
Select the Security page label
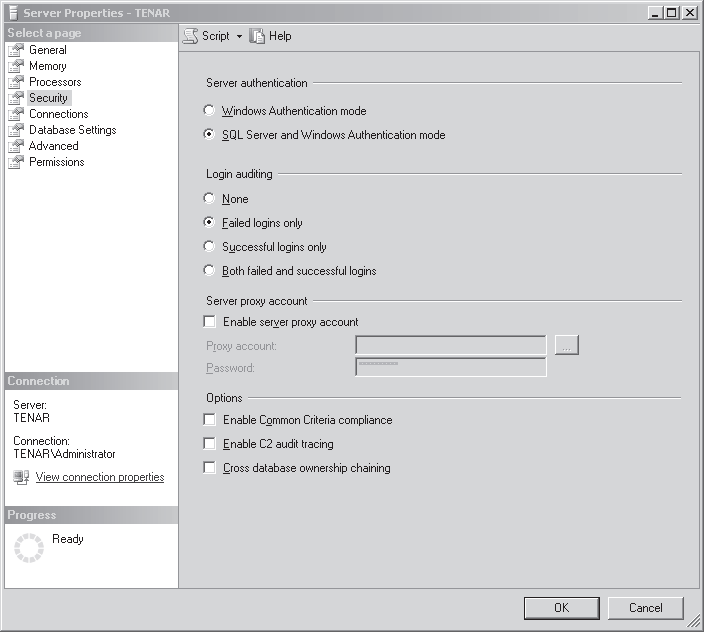(x=48, y=98)
